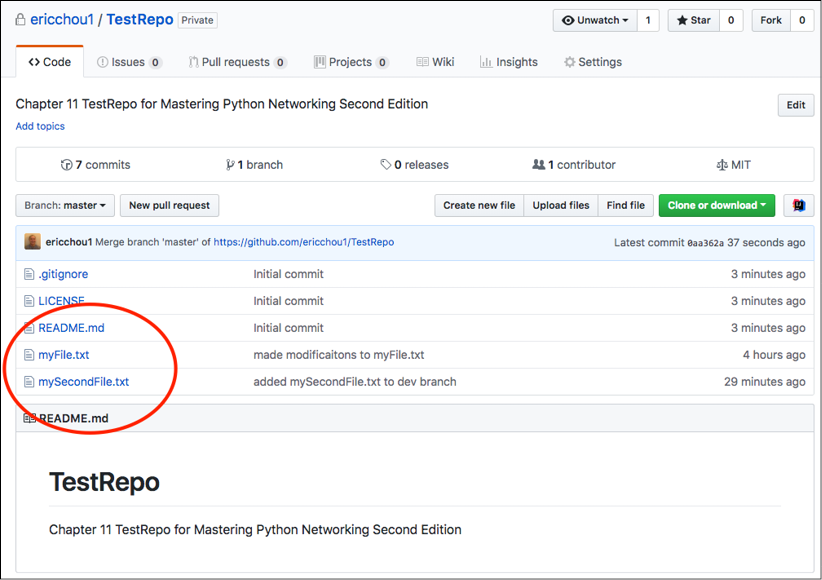The width and height of the screenshot is (822, 580).
Task: Click the Private repository badge
Action: click(198, 20)
